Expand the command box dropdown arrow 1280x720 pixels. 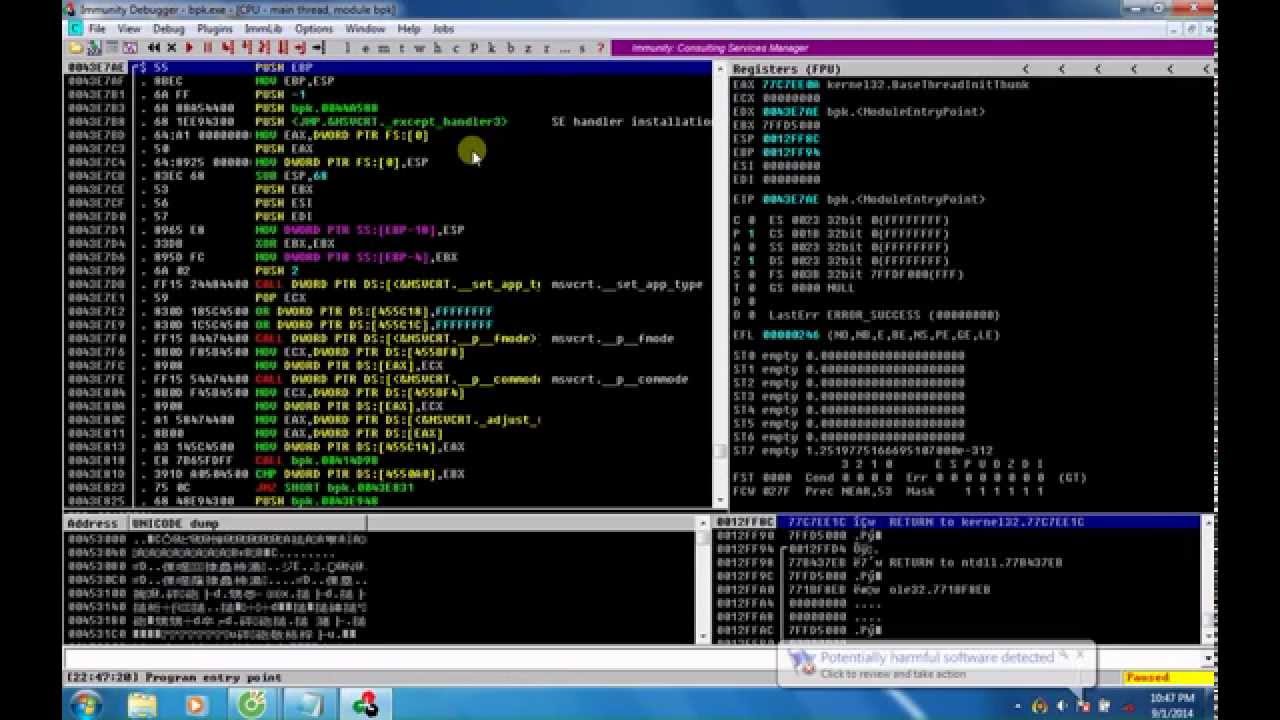click(1207, 659)
